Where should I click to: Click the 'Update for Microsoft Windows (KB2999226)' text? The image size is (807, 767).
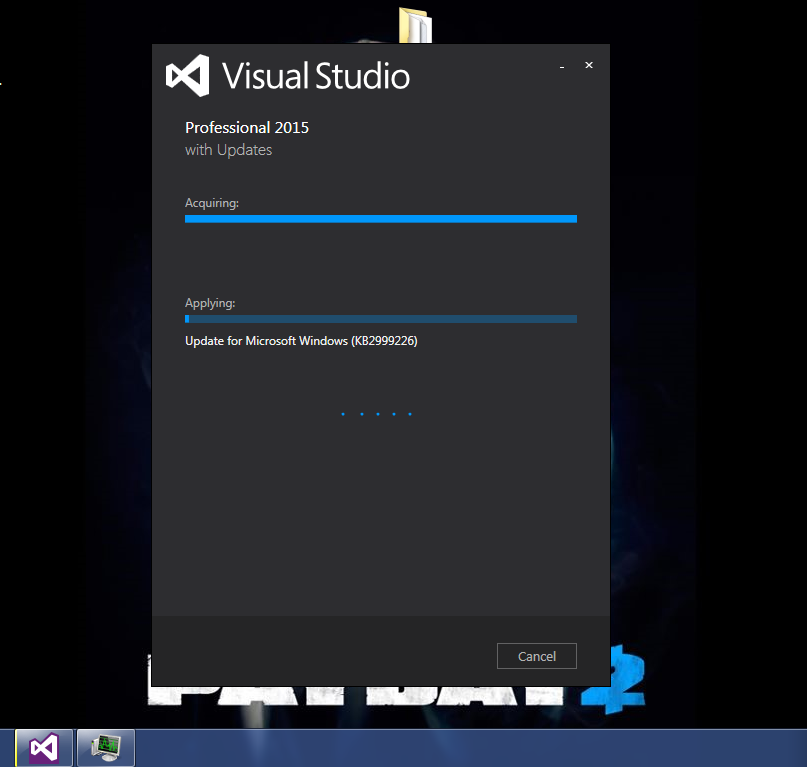pyautogui.click(x=301, y=341)
